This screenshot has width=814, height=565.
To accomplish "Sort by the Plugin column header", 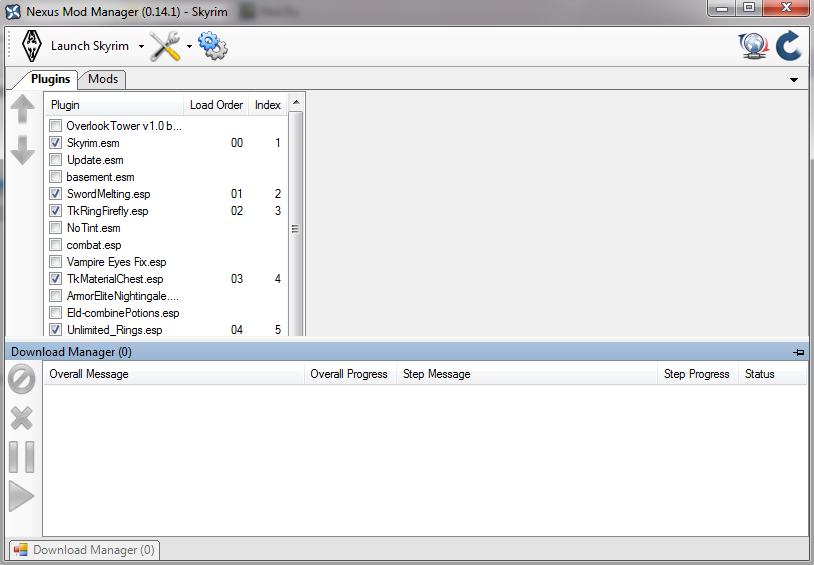I will pyautogui.click(x=114, y=105).
